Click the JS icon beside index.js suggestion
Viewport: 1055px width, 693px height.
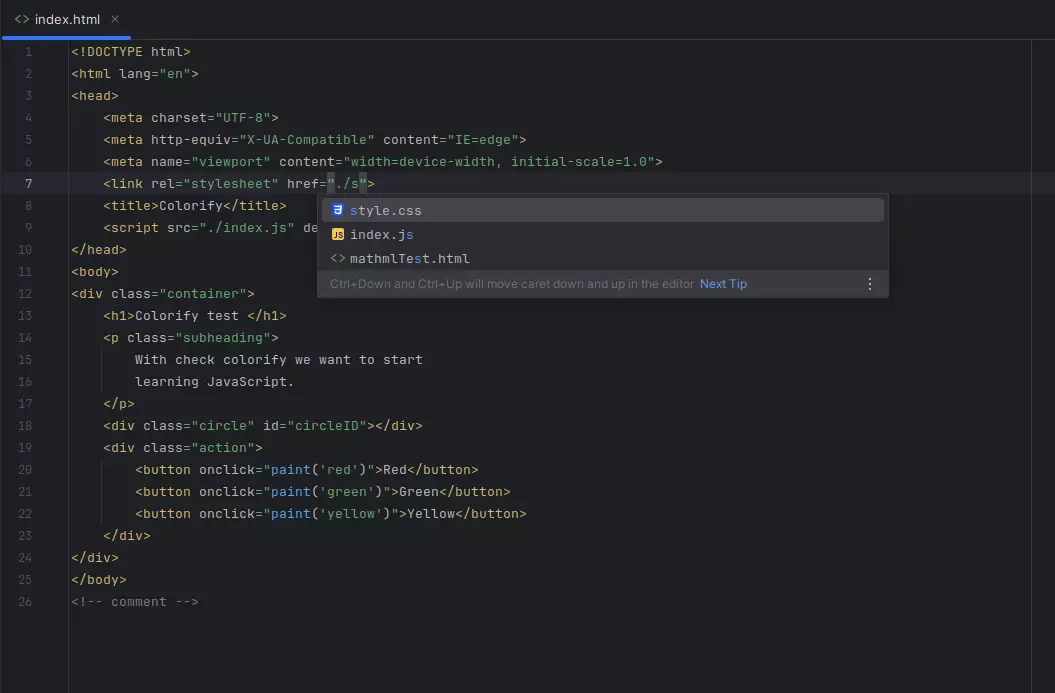338,235
